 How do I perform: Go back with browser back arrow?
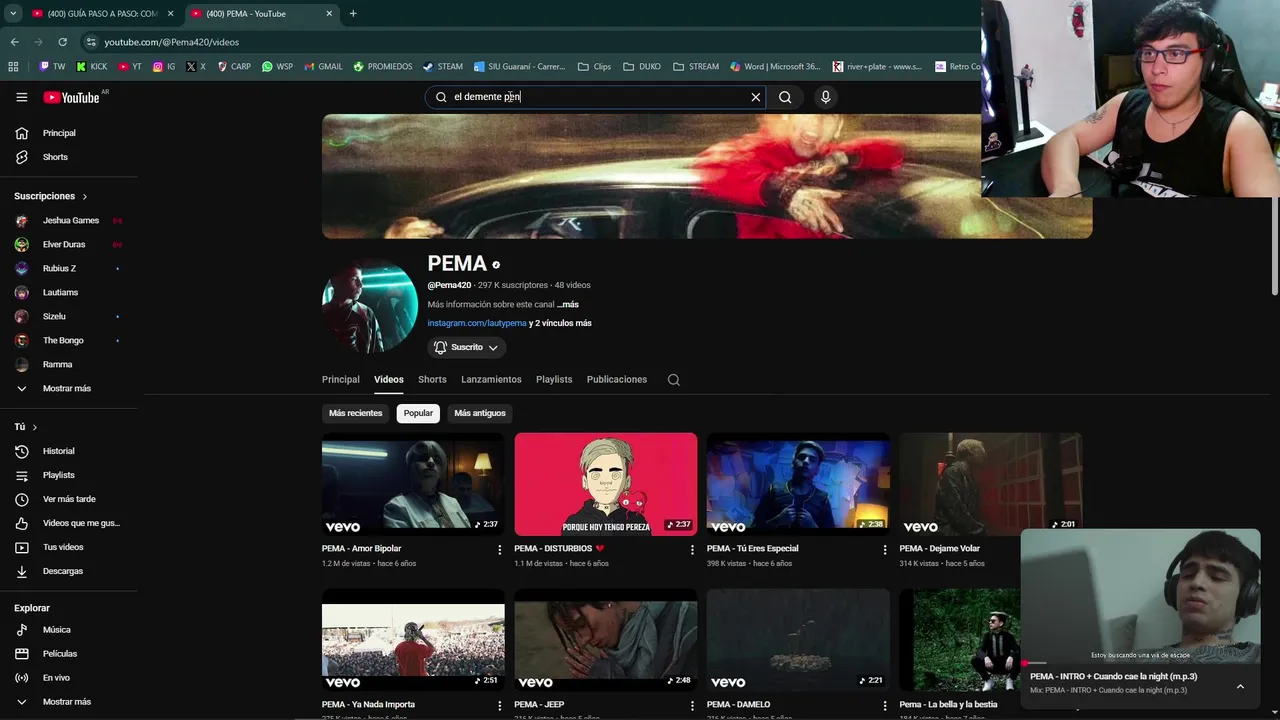14,42
